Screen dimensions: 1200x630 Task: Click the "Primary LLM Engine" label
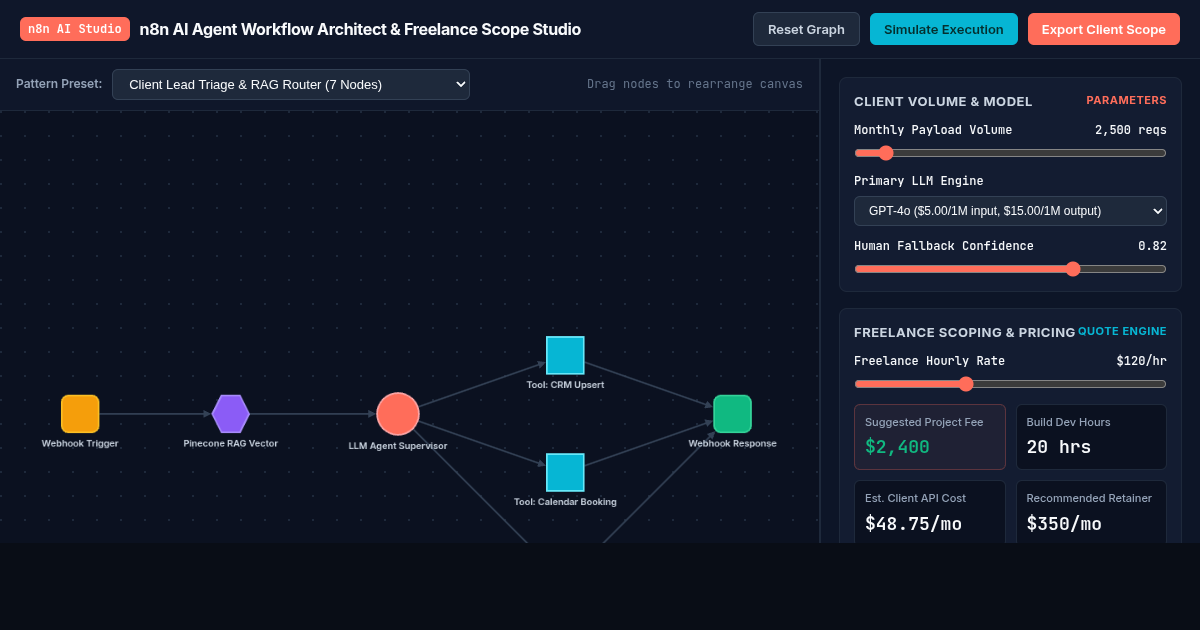(x=919, y=181)
